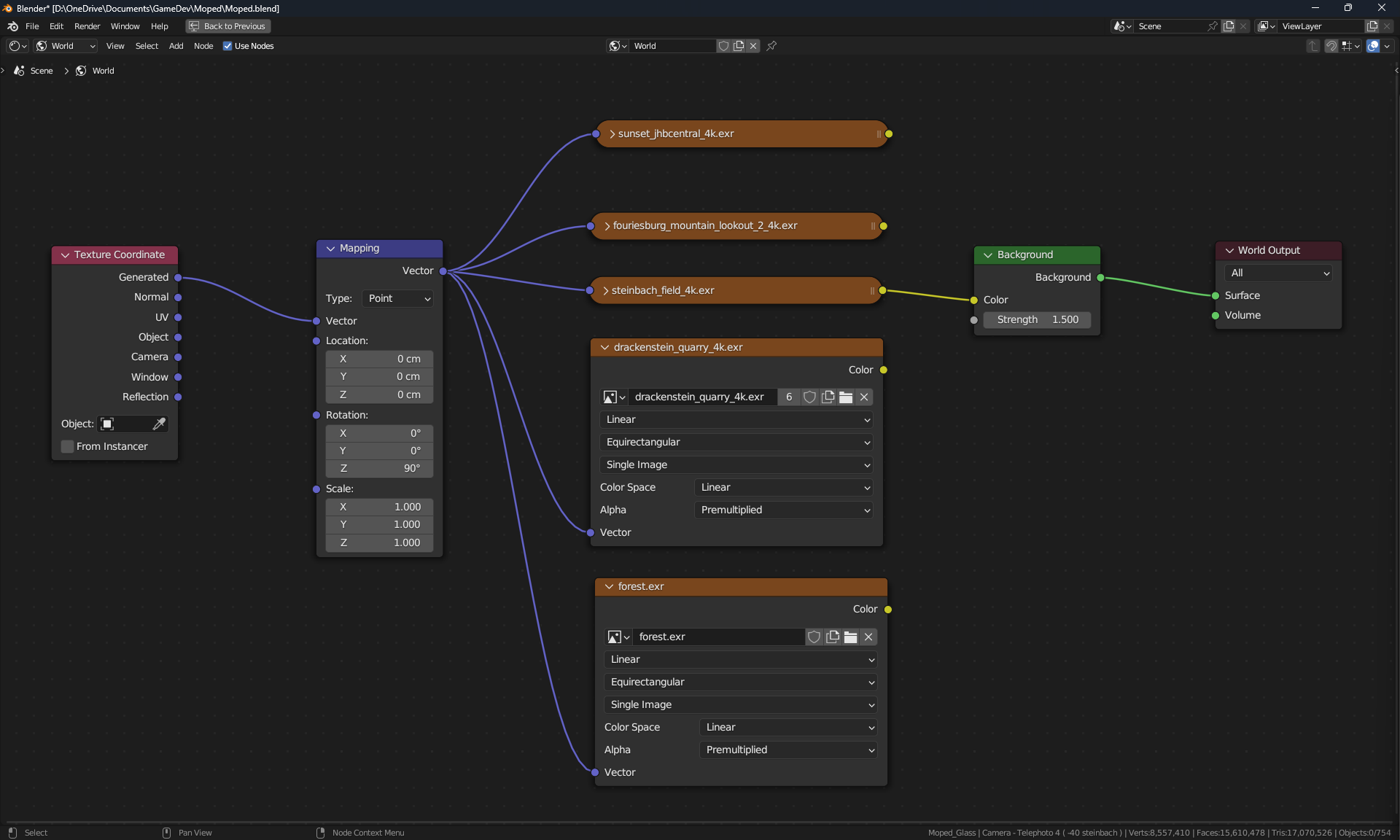Click the new world datablock icon in header
The height and width of the screenshot is (840, 1400).
(739, 46)
